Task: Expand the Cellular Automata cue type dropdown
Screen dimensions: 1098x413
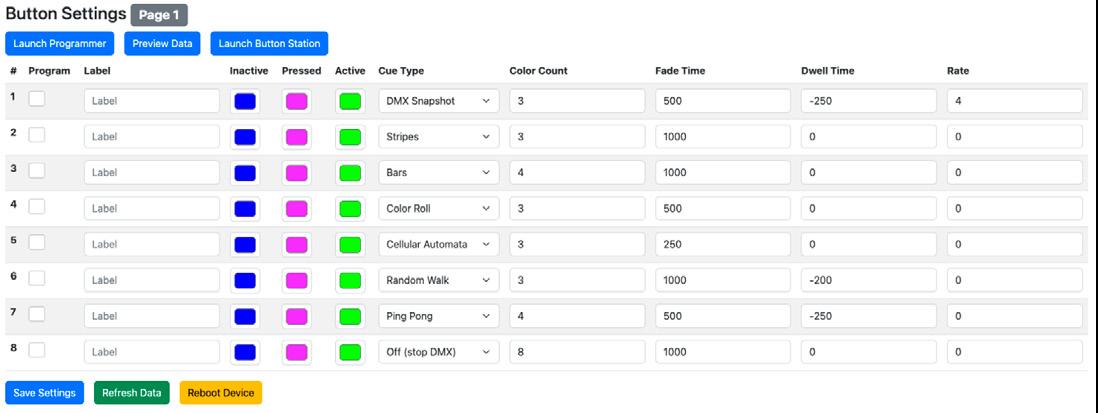Action: [438, 245]
